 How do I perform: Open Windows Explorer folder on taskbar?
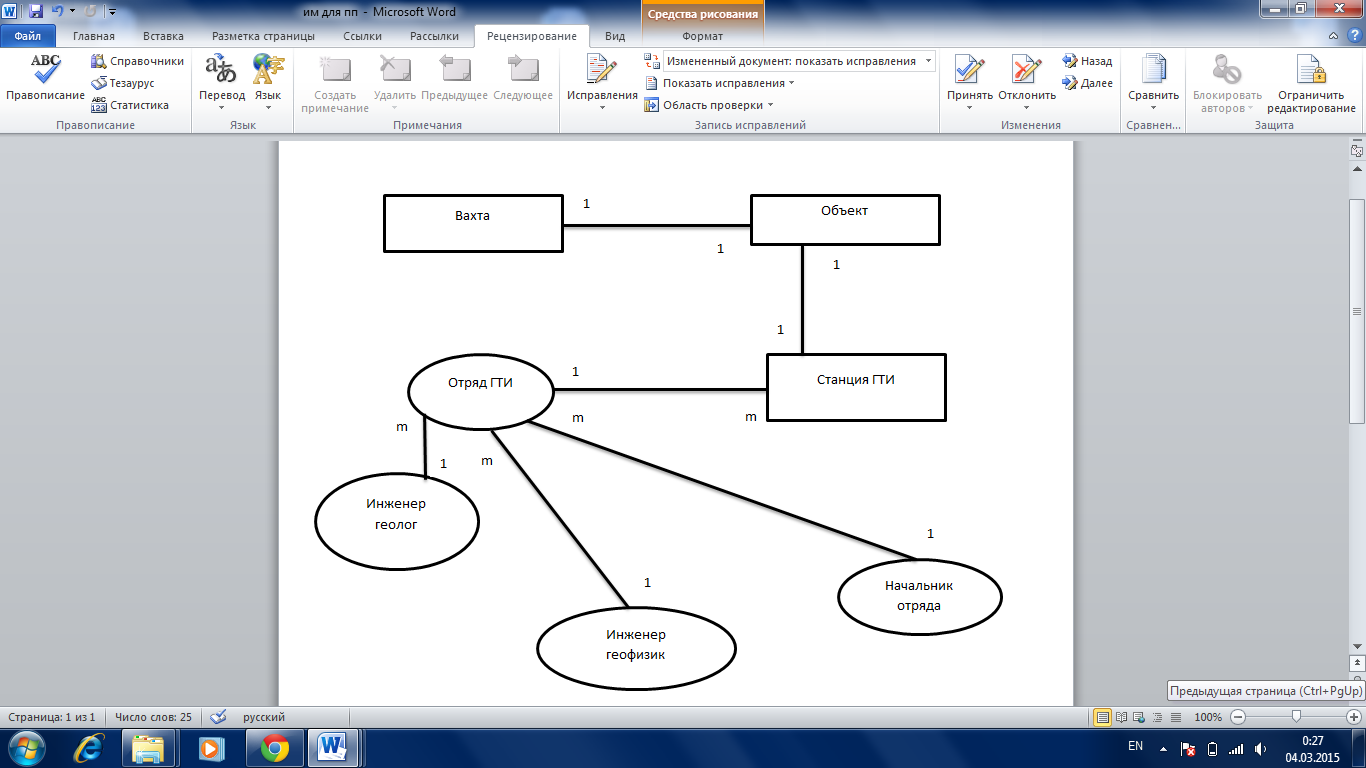[149, 747]
